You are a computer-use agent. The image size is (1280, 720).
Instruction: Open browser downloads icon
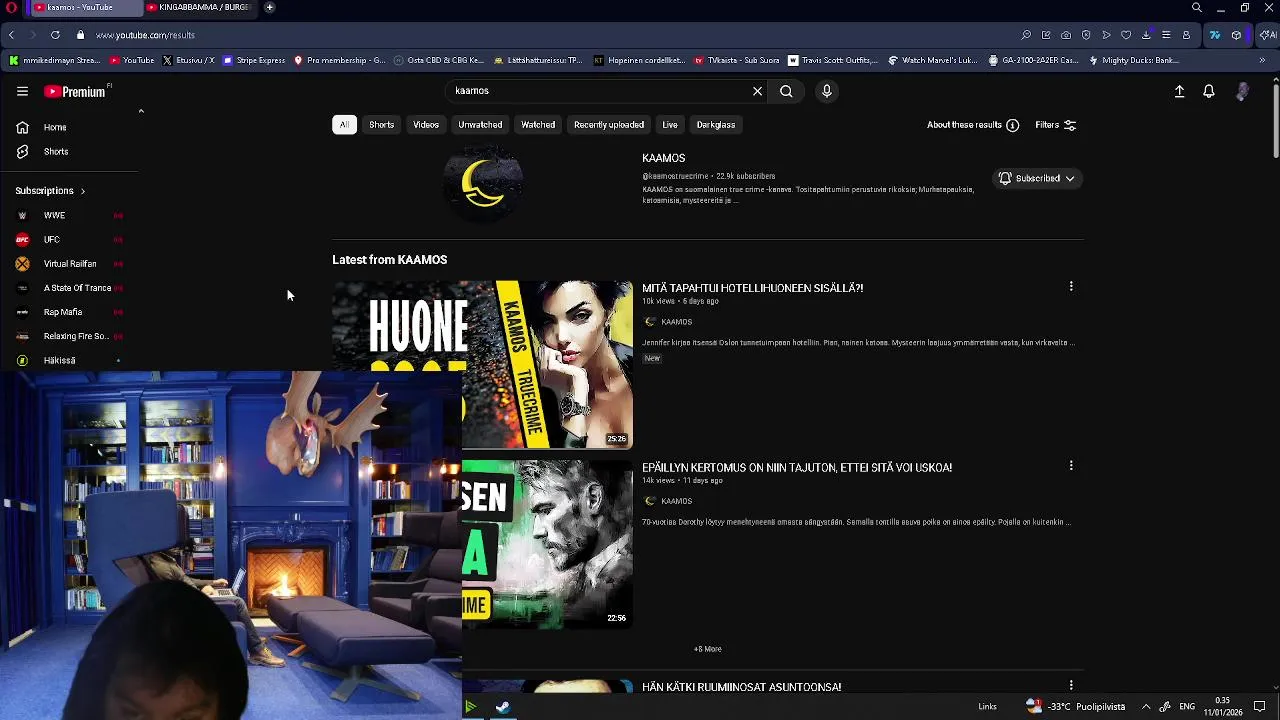[1146, 35]
